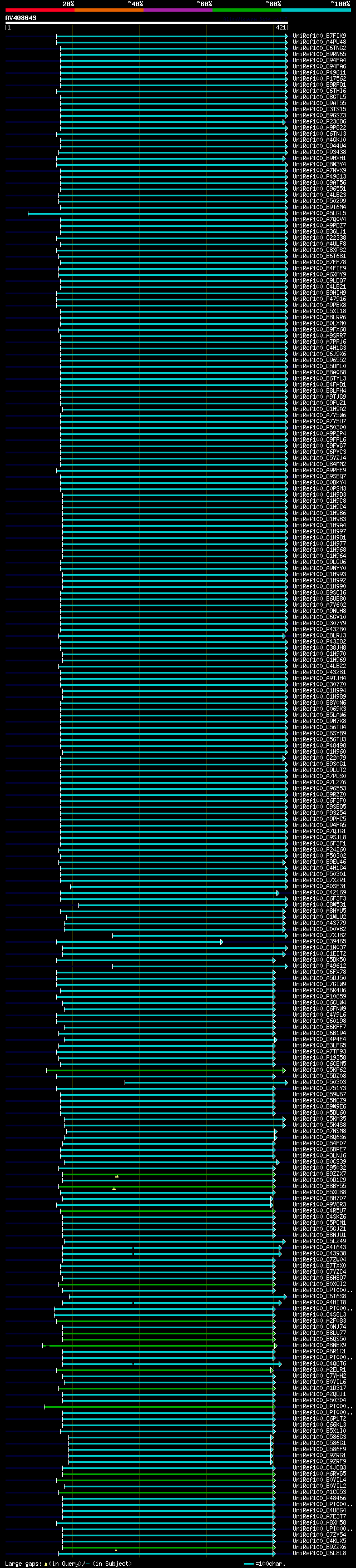Screen dimensions: 356x1568
Task: Select the UniRef100_Q5KP62 label
Action: (319, 1070)
